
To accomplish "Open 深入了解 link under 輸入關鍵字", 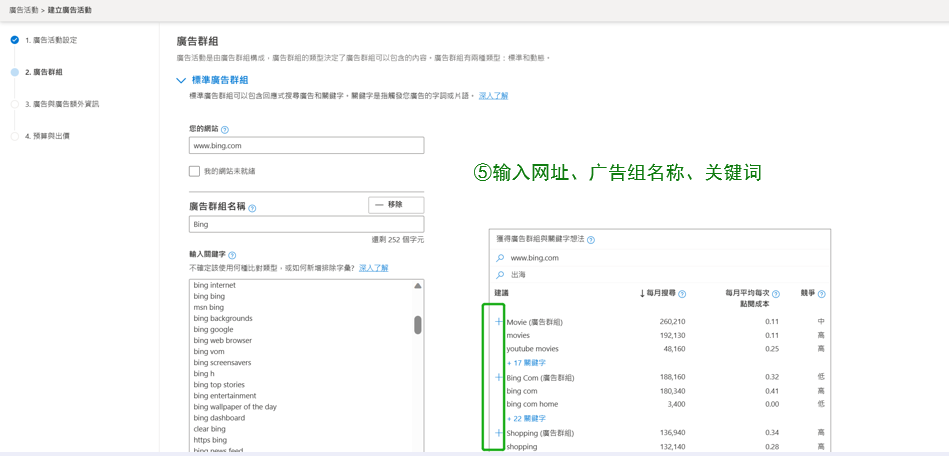I will pos(373,268).
